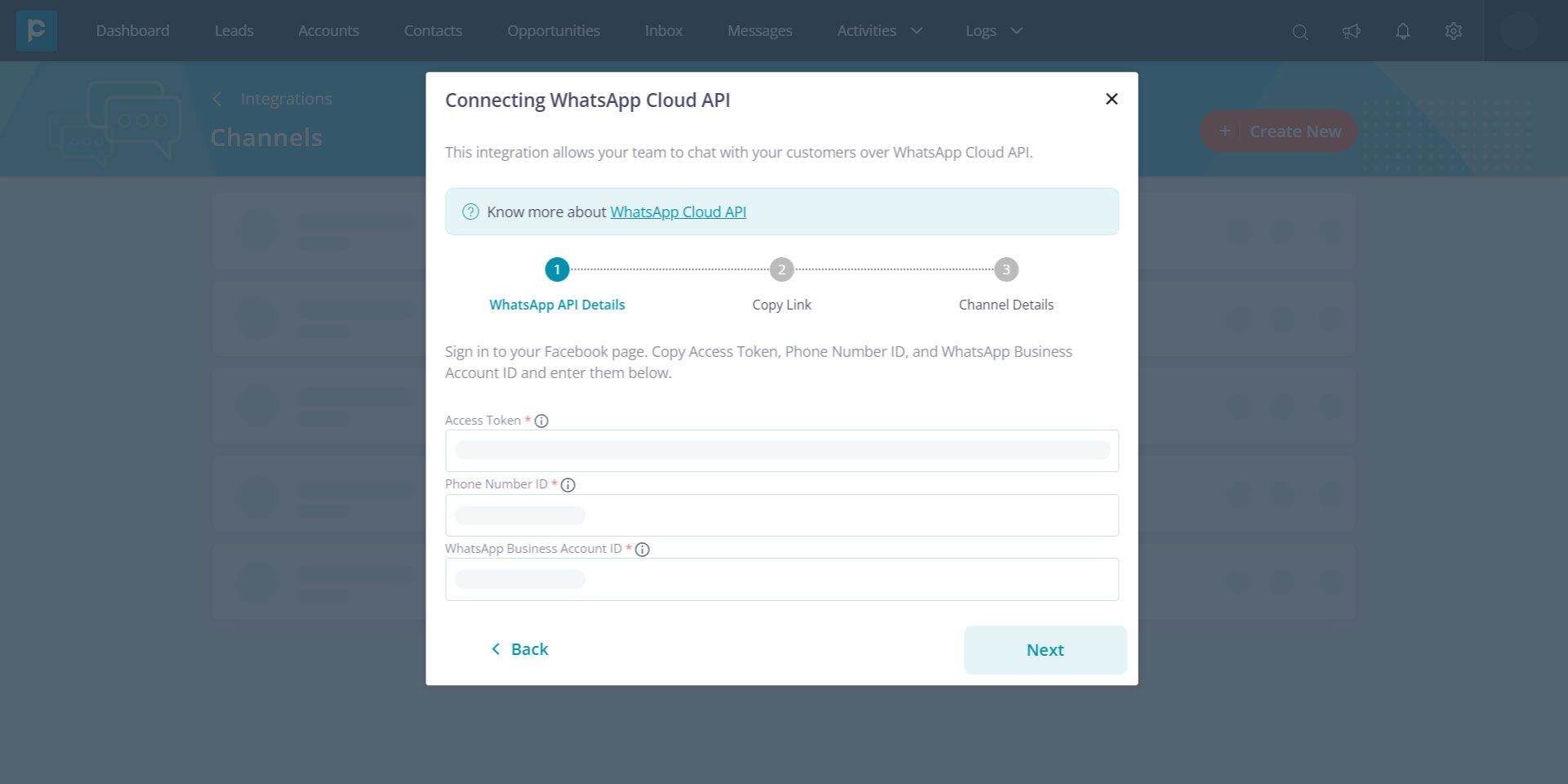Click the user avatar in the header

click(1519, 31)
